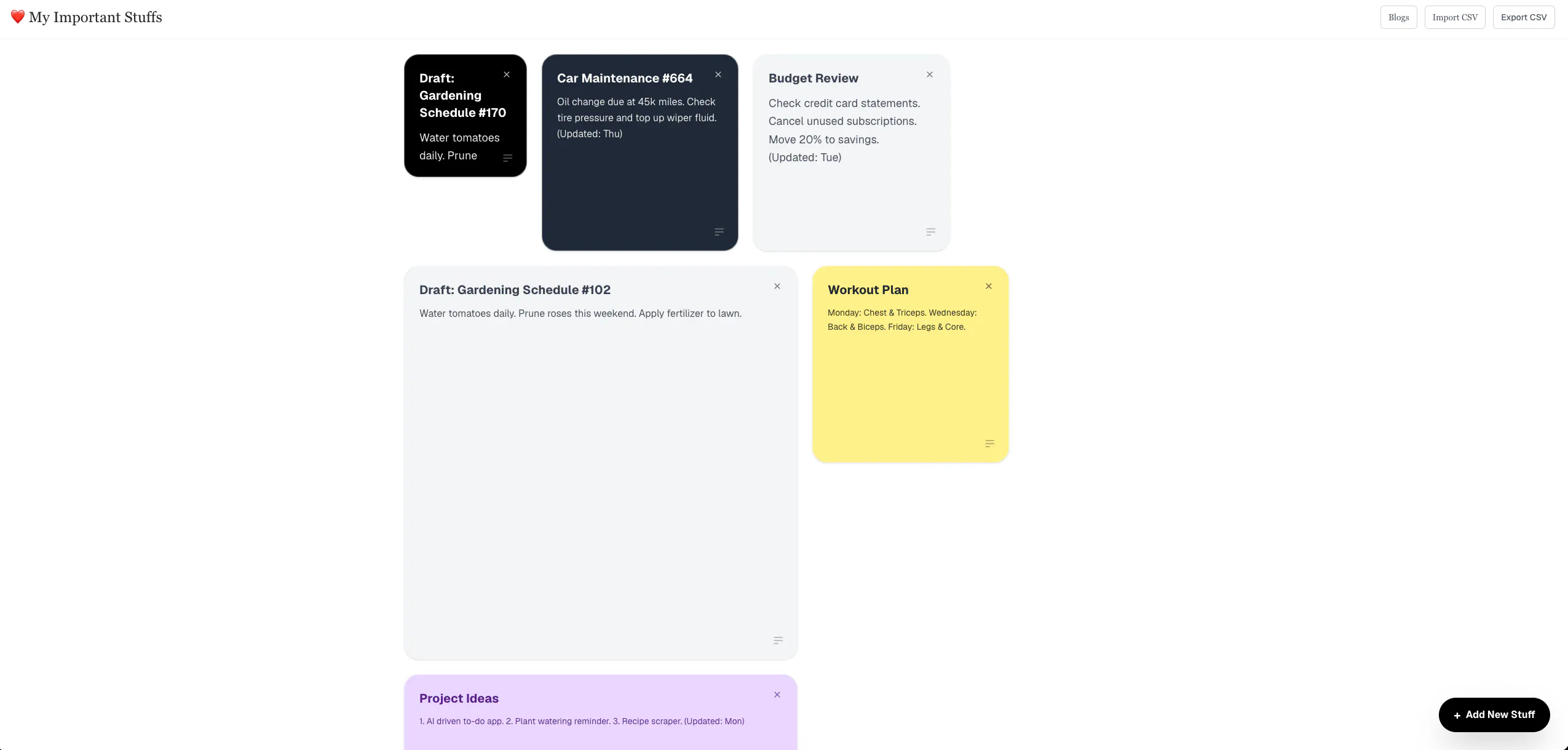Click the red heart logo icon

[x=18, y=17]
